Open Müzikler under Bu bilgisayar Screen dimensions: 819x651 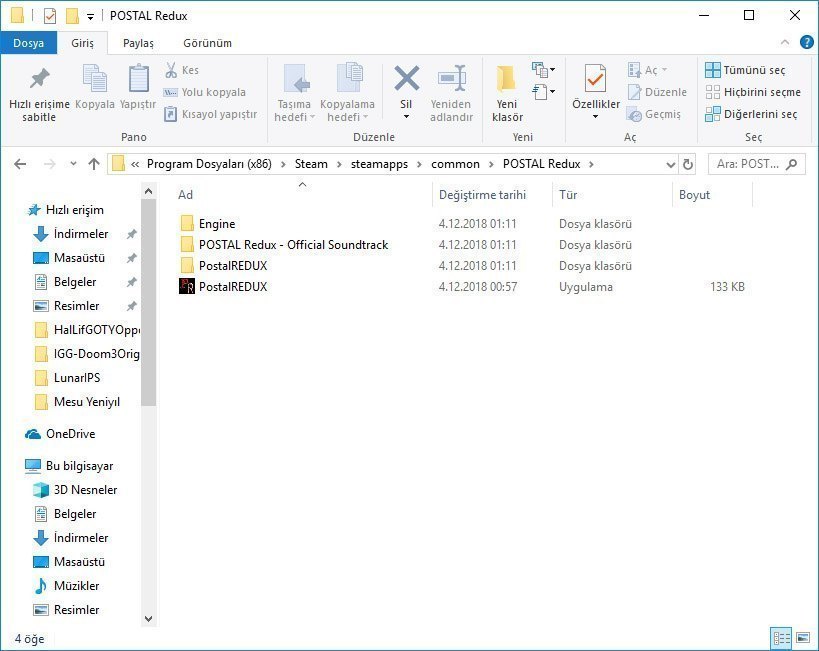point(76,586)
